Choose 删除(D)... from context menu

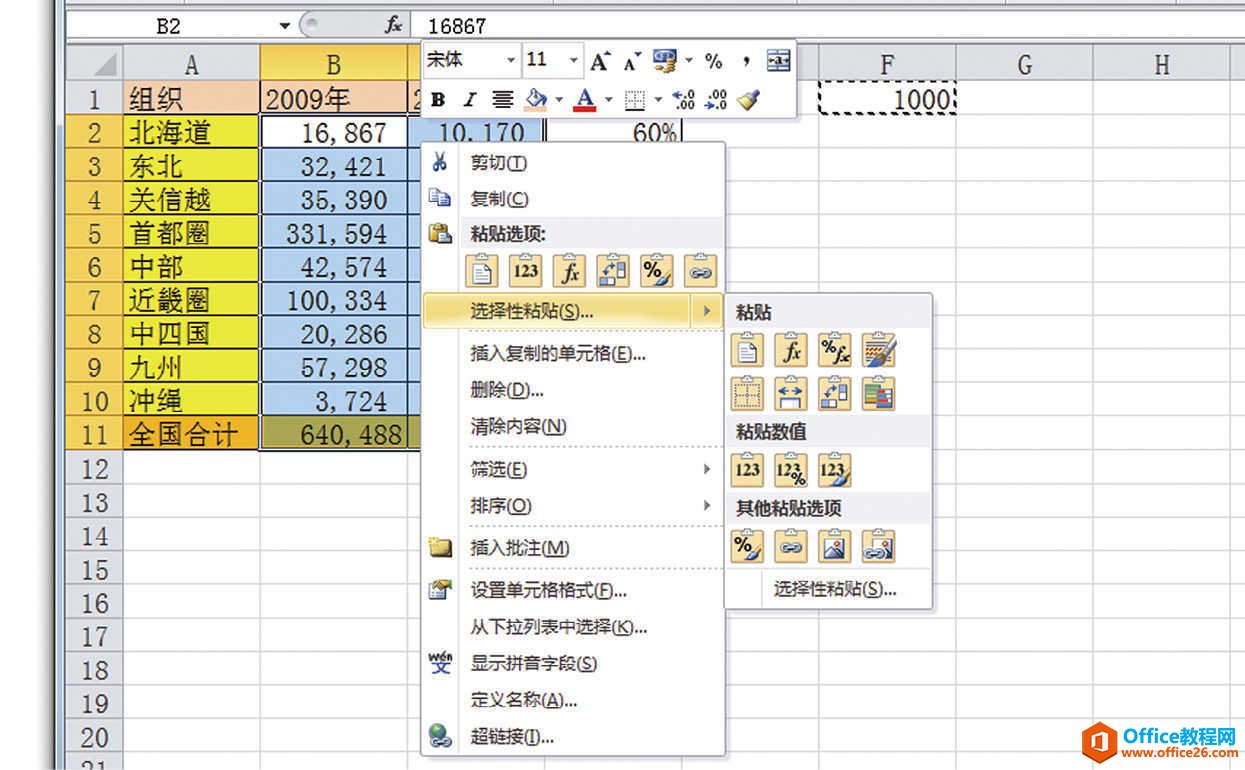pyautogui.click(x=572, y=389)
